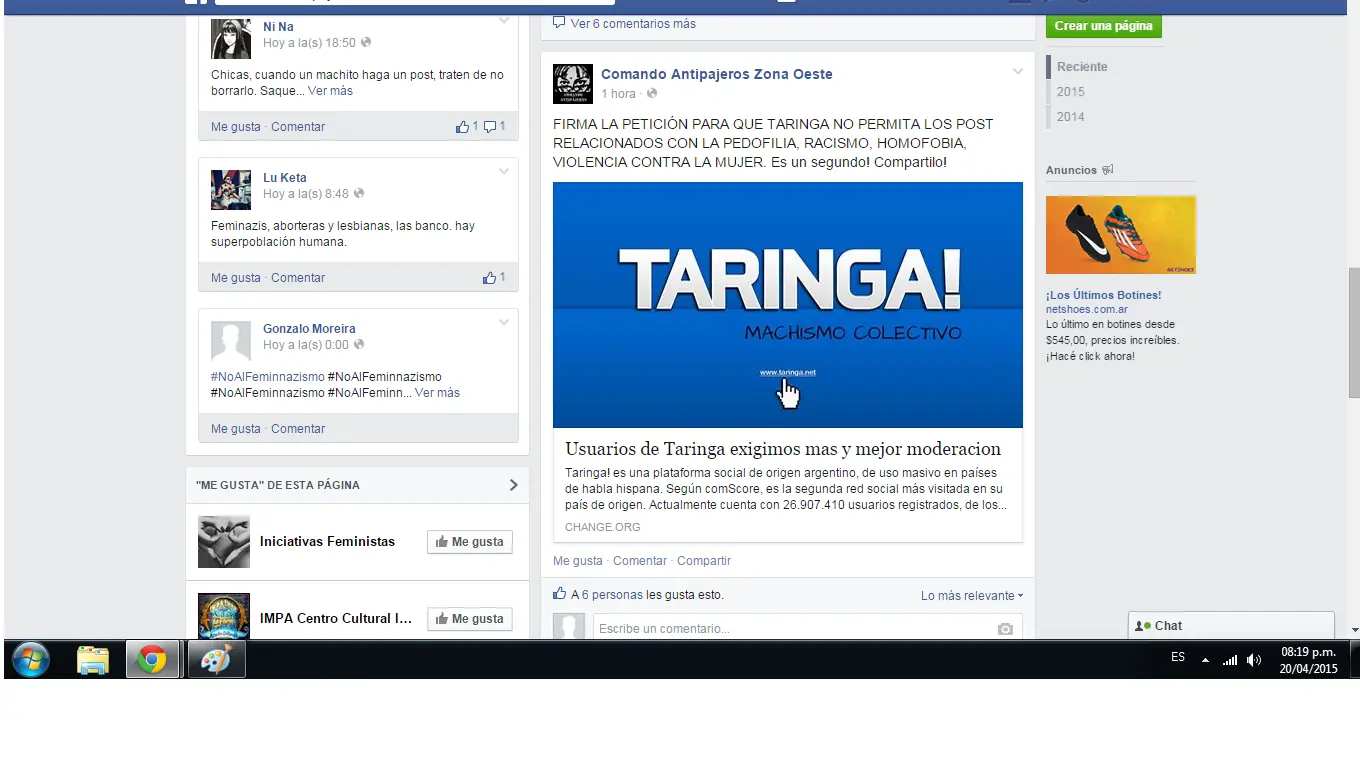Expand 'Ver más' on Ni Na's post
This screenshot has width=1360, height=768.
point(330,91)
